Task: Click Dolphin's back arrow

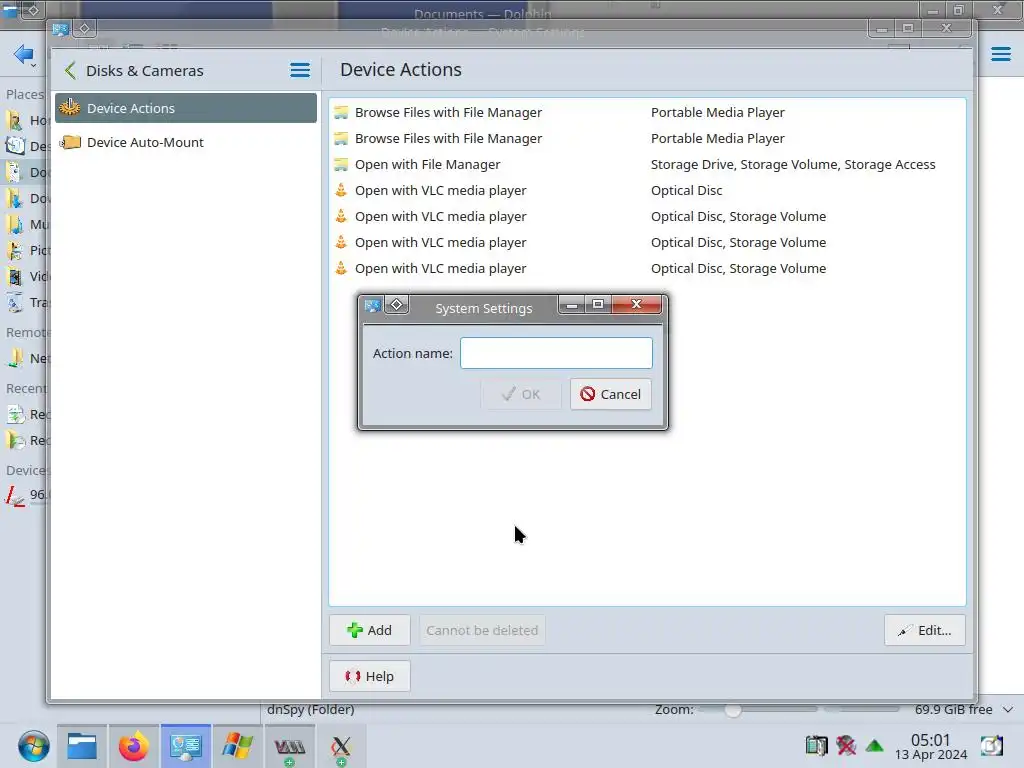Action: (24, 54)
